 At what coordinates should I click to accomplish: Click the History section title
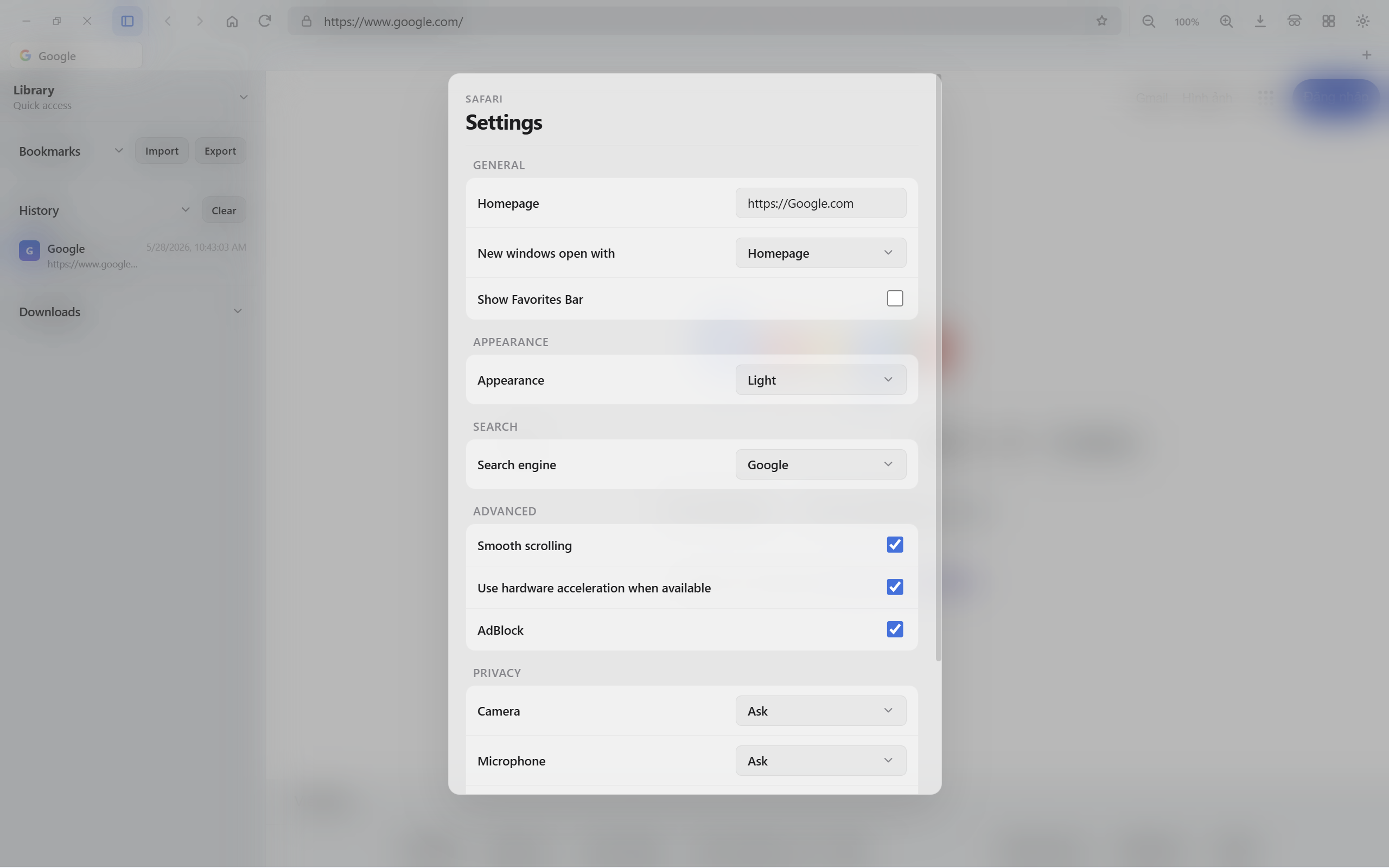click(39, 210)
